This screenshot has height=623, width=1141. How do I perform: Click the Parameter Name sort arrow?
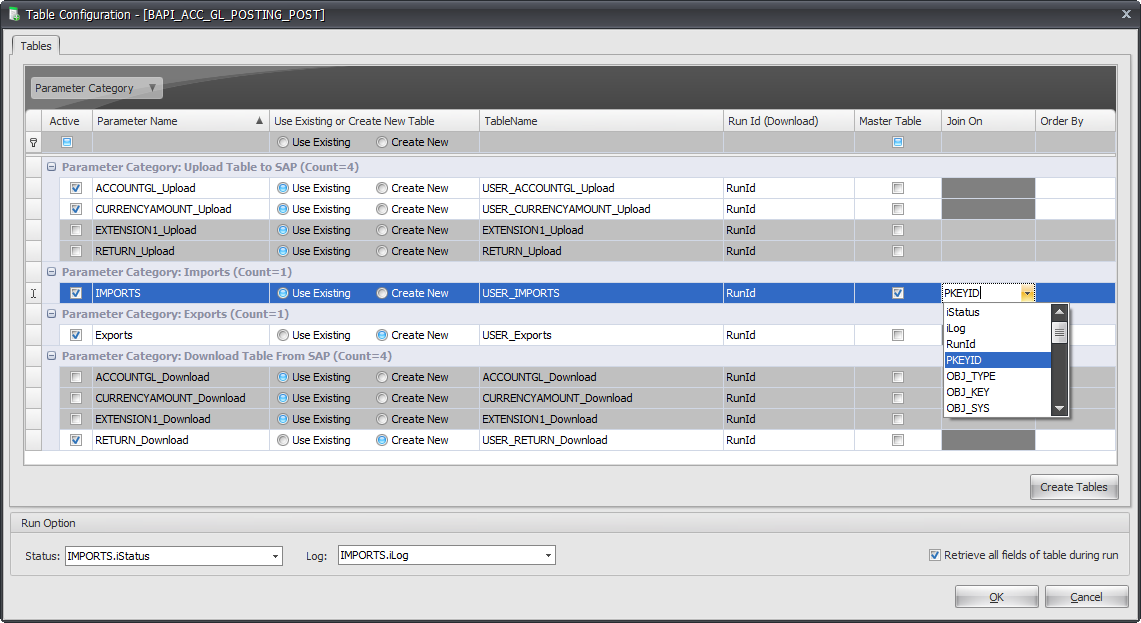point(259,121)
